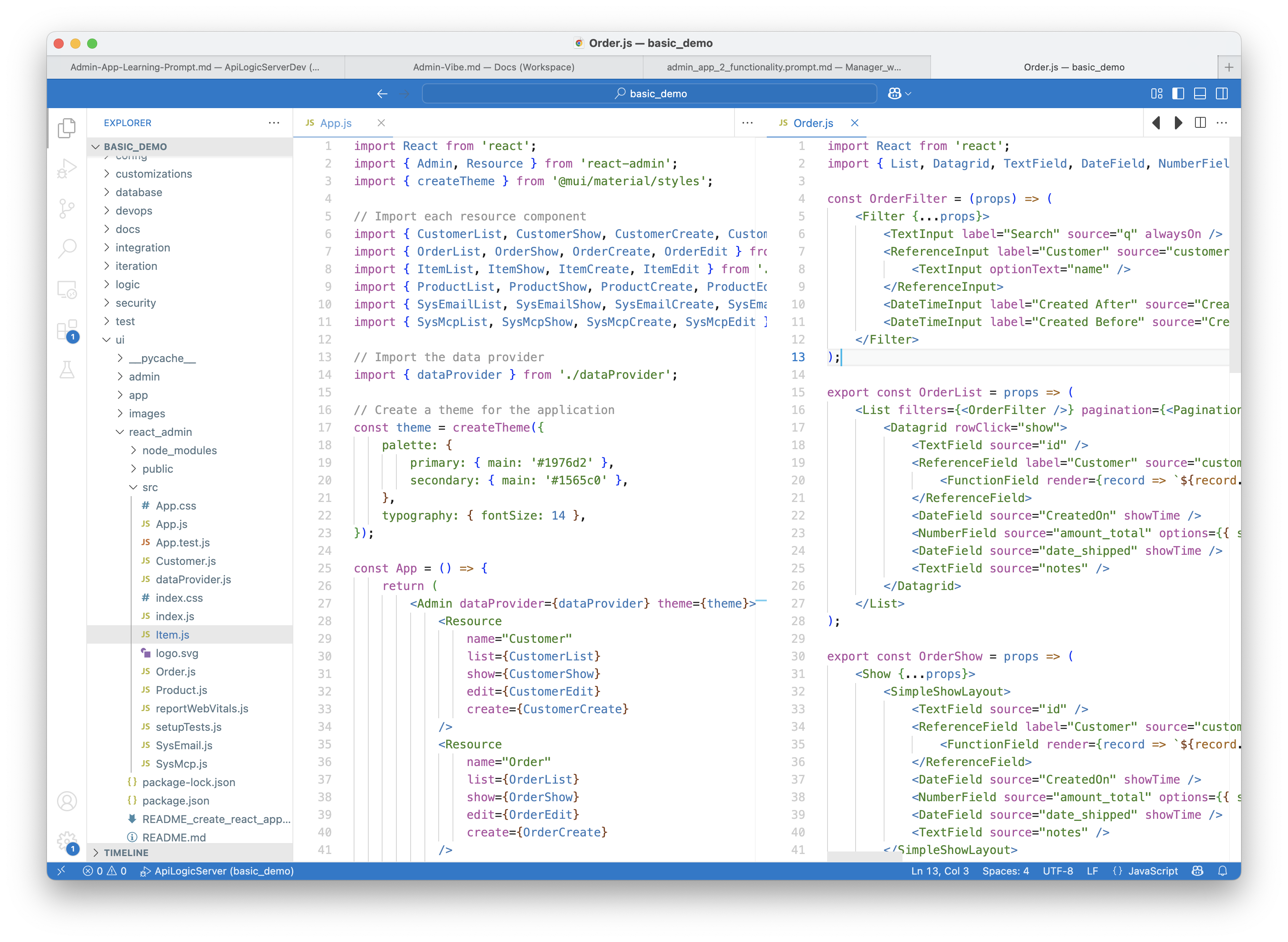Expand the TIMELINE section
This screenshot has width=1288, height=942.
coord(190,852)
